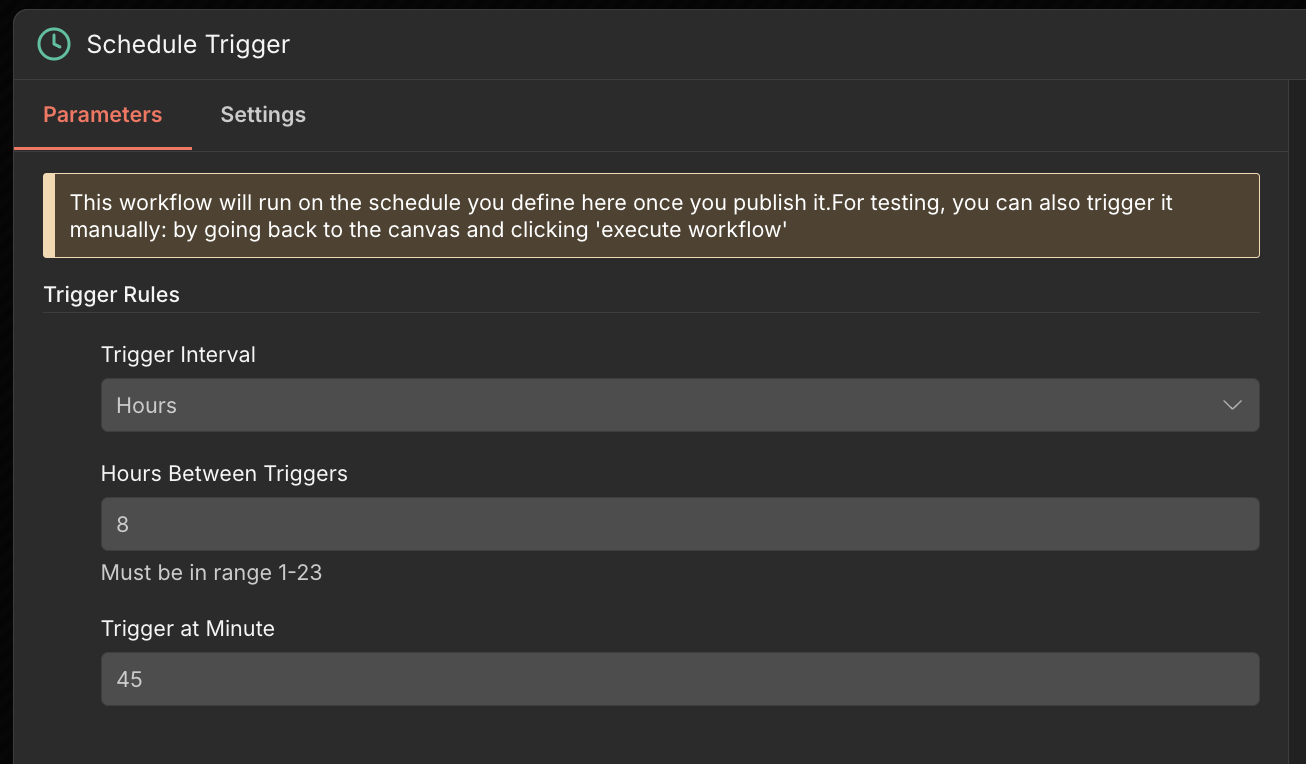Switch to the Settings tab

[x=263, y=115]
